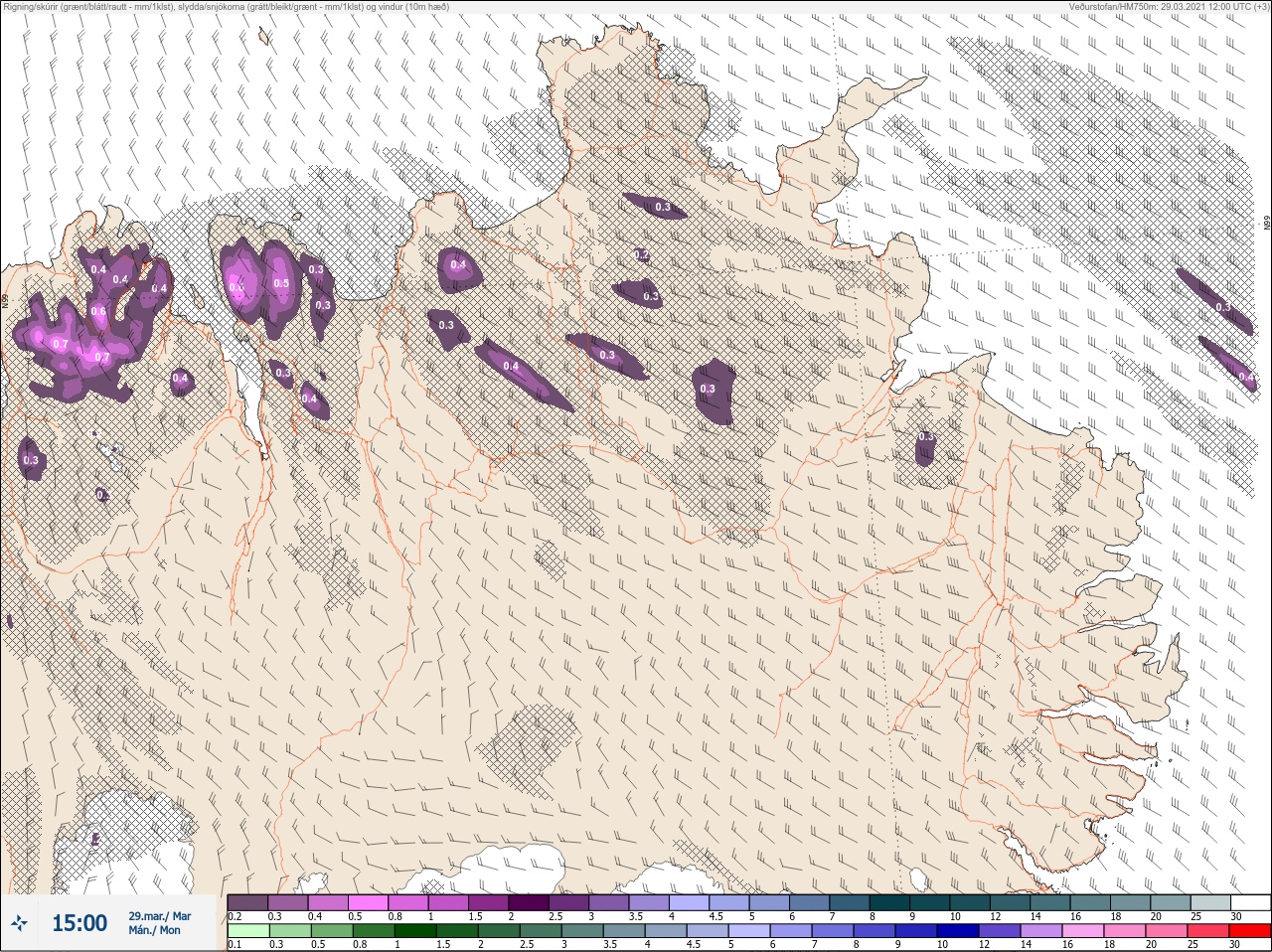Select upper legend swatch between 12 and 14

pos(1010,902)
